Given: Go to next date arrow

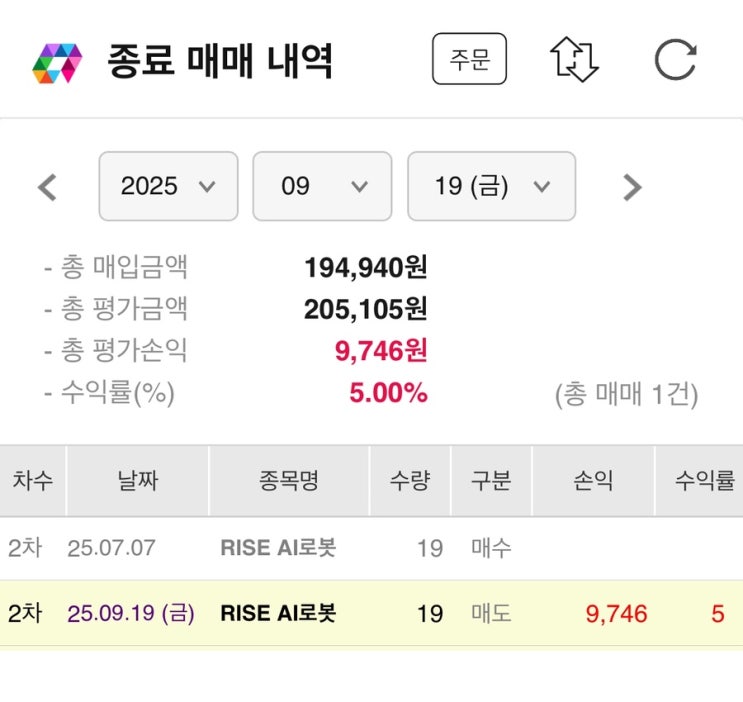Looking at the screenshot, I should (x=631, y=187).
